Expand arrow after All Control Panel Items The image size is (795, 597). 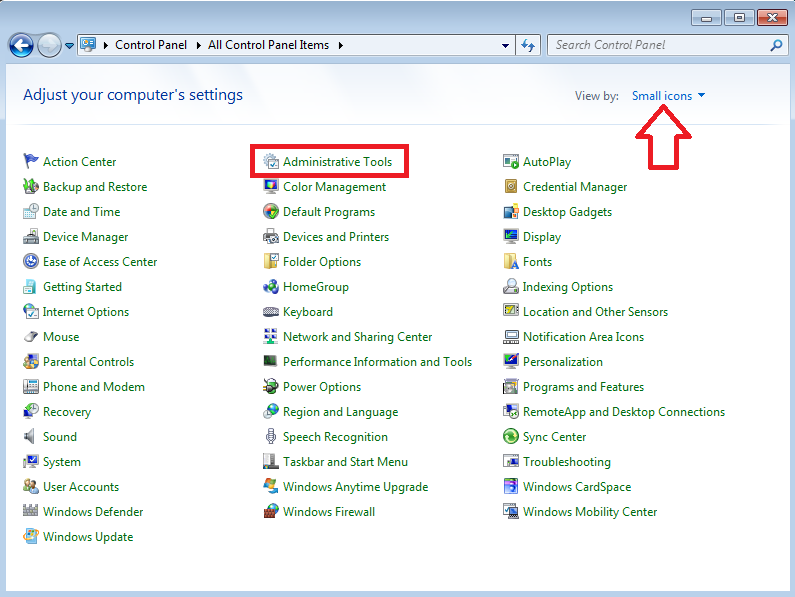pyautogui.click(x=341, y=45)
